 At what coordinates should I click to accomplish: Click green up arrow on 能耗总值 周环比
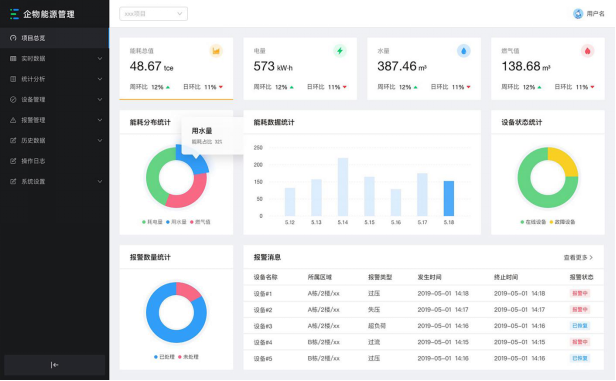(168, 87)
